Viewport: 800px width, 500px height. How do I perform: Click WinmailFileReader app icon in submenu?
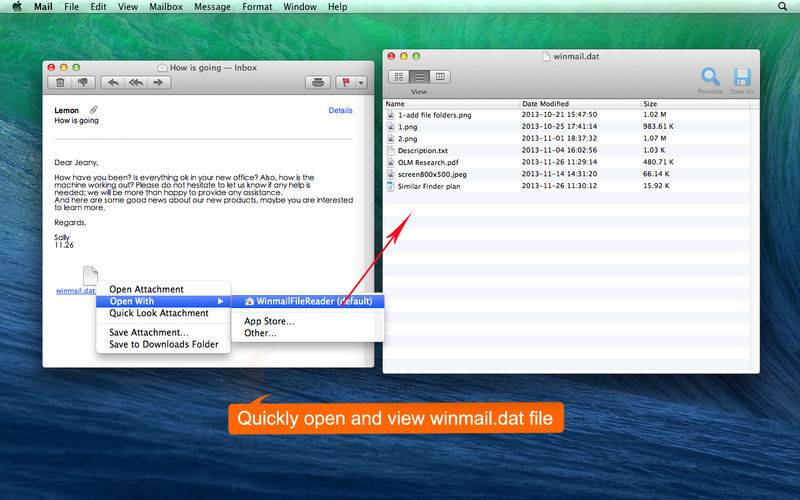pos(249,301)
